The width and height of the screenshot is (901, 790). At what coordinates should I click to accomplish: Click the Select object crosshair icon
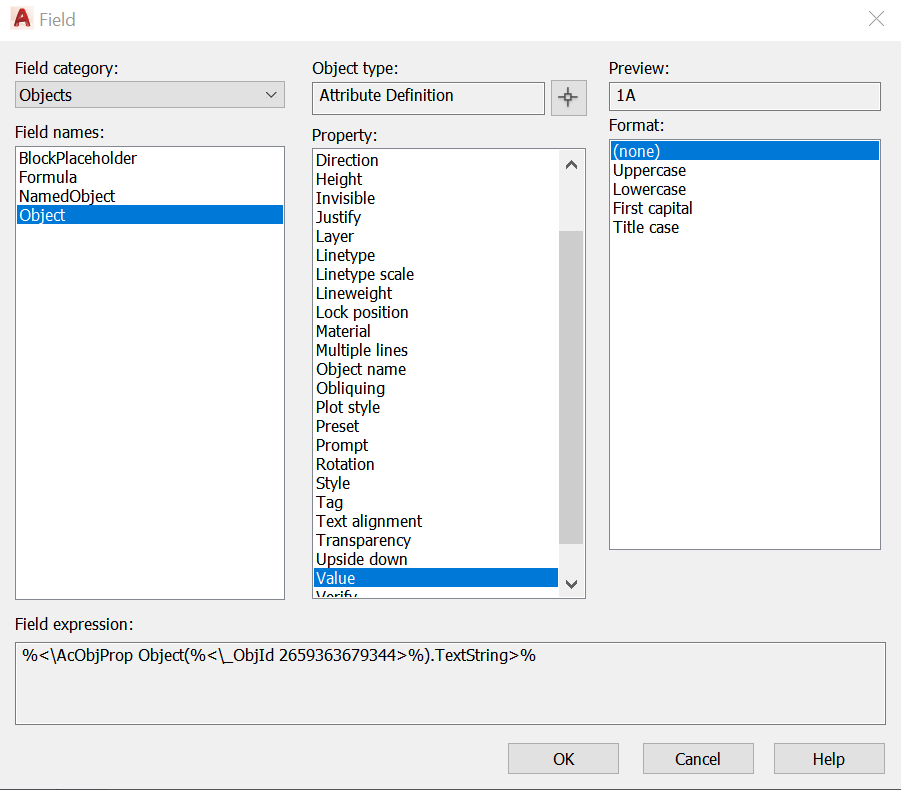coord(568,98)
